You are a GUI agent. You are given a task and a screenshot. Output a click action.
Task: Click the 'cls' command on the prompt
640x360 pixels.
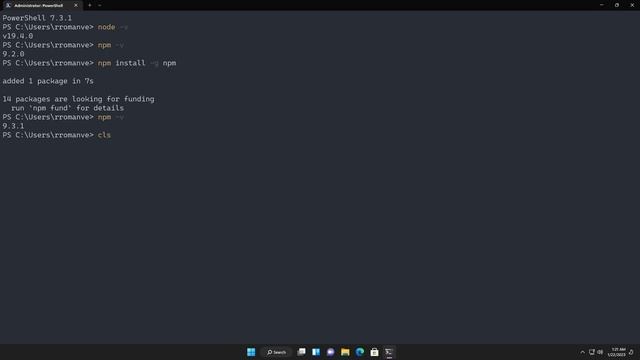click(x=104, y=135)
